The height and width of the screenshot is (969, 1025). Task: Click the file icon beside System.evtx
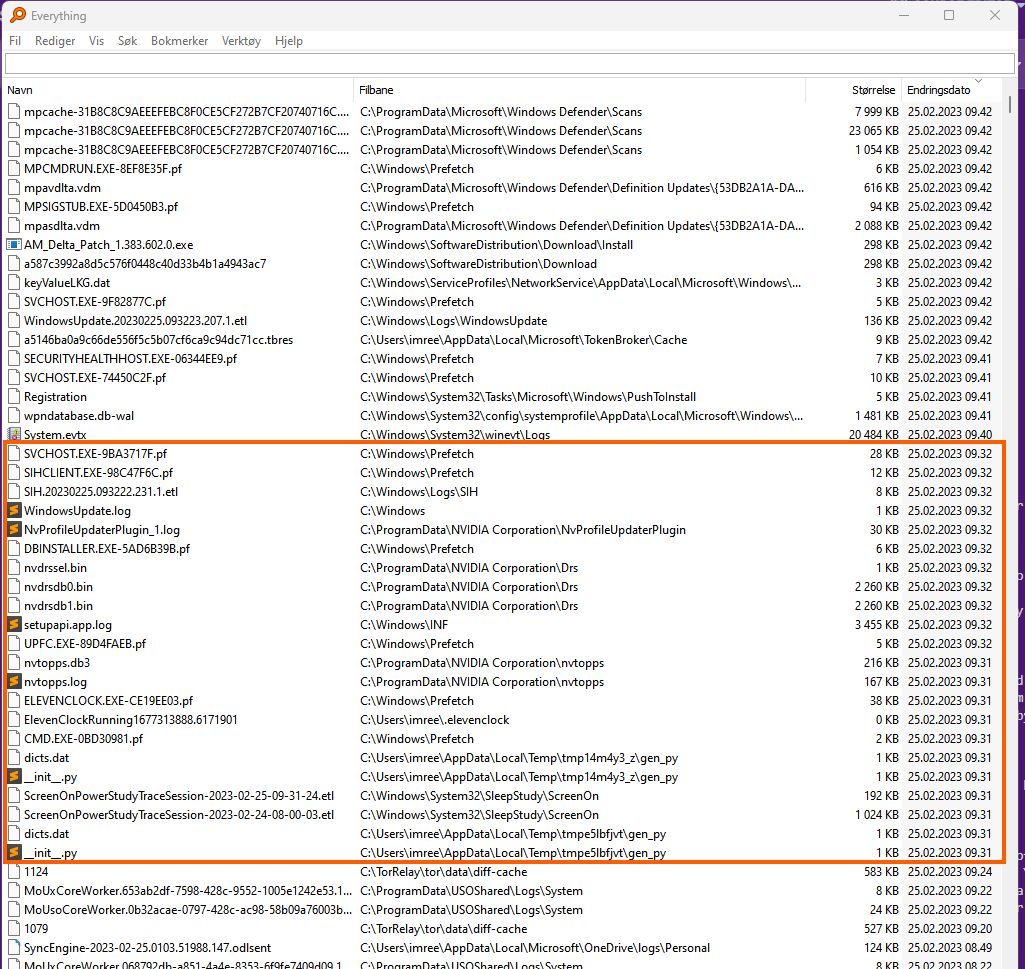click(x=14, y=434)
